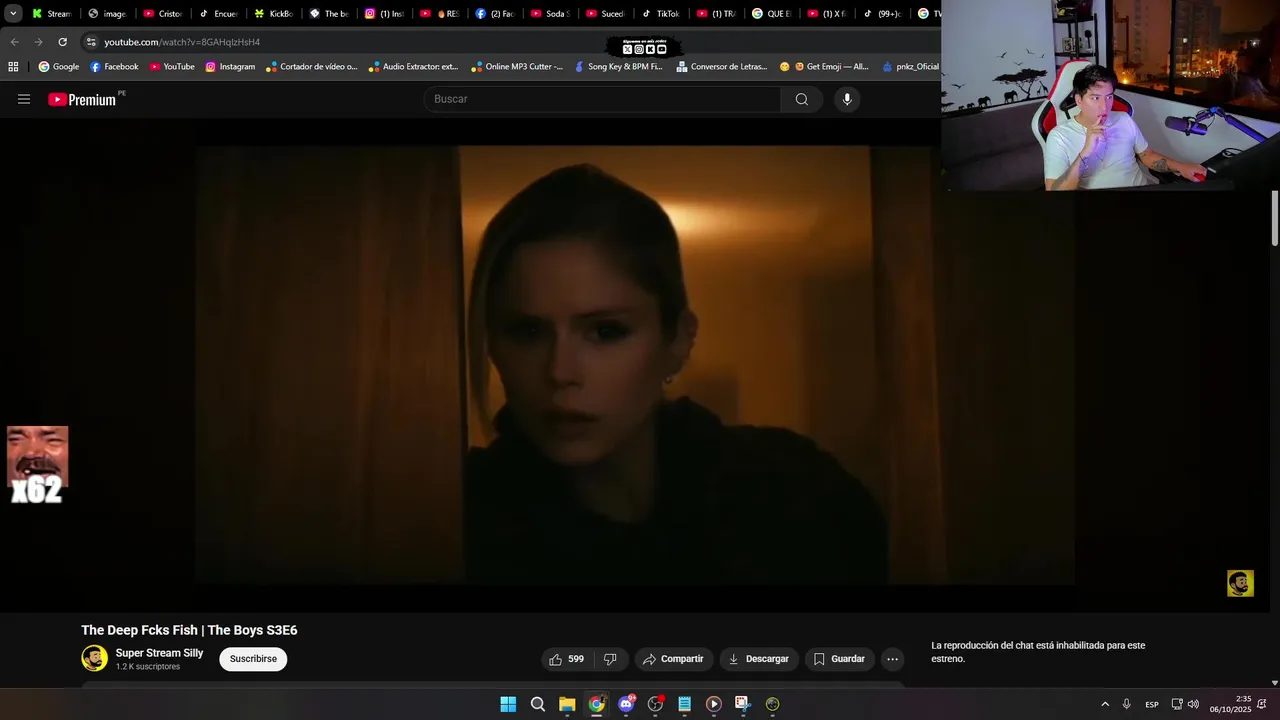Open the tab search dropdown arrow
This screenshot has width=1280, height=720.
pyautogui.click(x=12, y=14)
